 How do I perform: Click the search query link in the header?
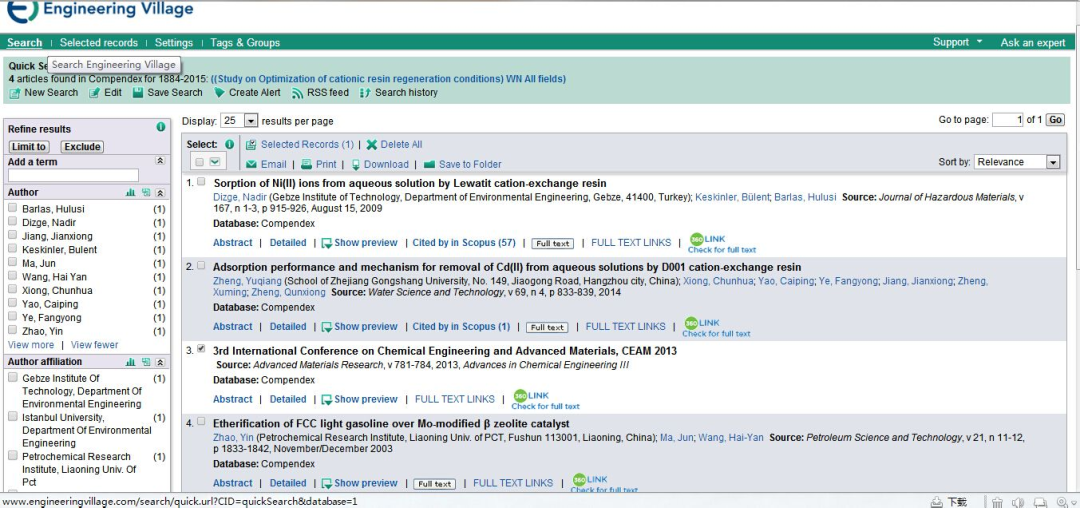tap(388, 79)
